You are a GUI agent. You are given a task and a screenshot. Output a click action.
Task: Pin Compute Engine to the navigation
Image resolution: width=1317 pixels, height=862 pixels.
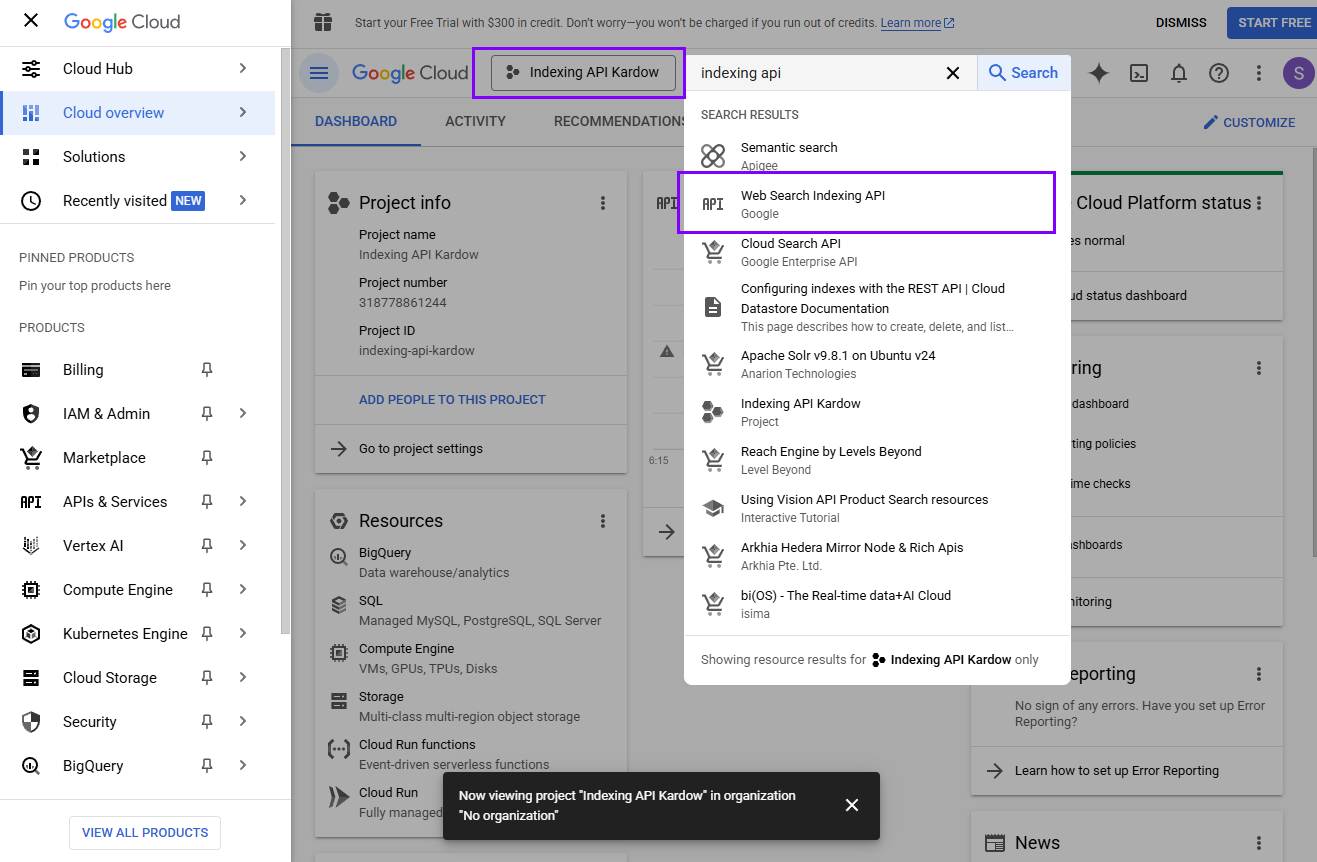206,589
